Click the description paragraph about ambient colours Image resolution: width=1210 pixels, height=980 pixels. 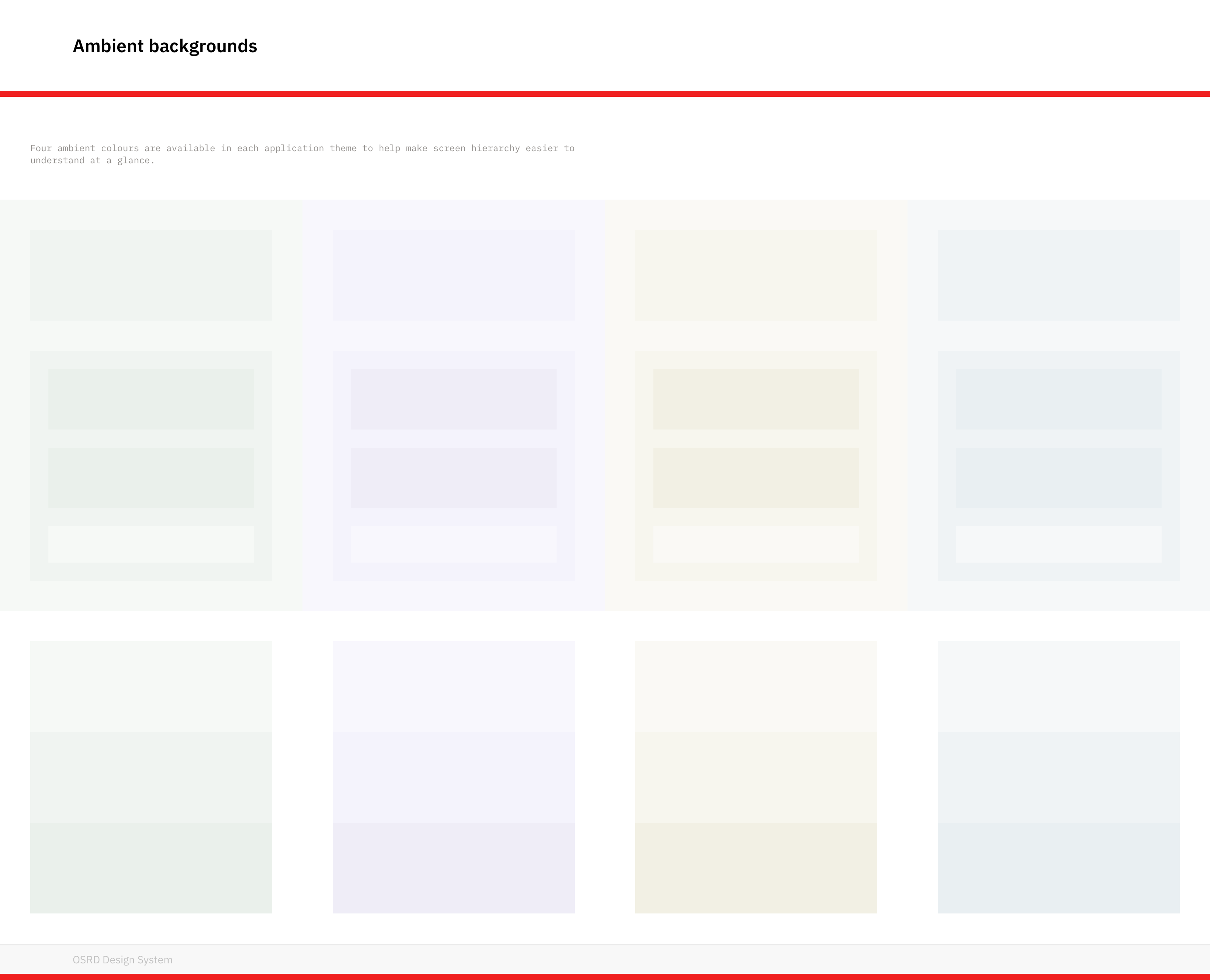pos(302,154)
